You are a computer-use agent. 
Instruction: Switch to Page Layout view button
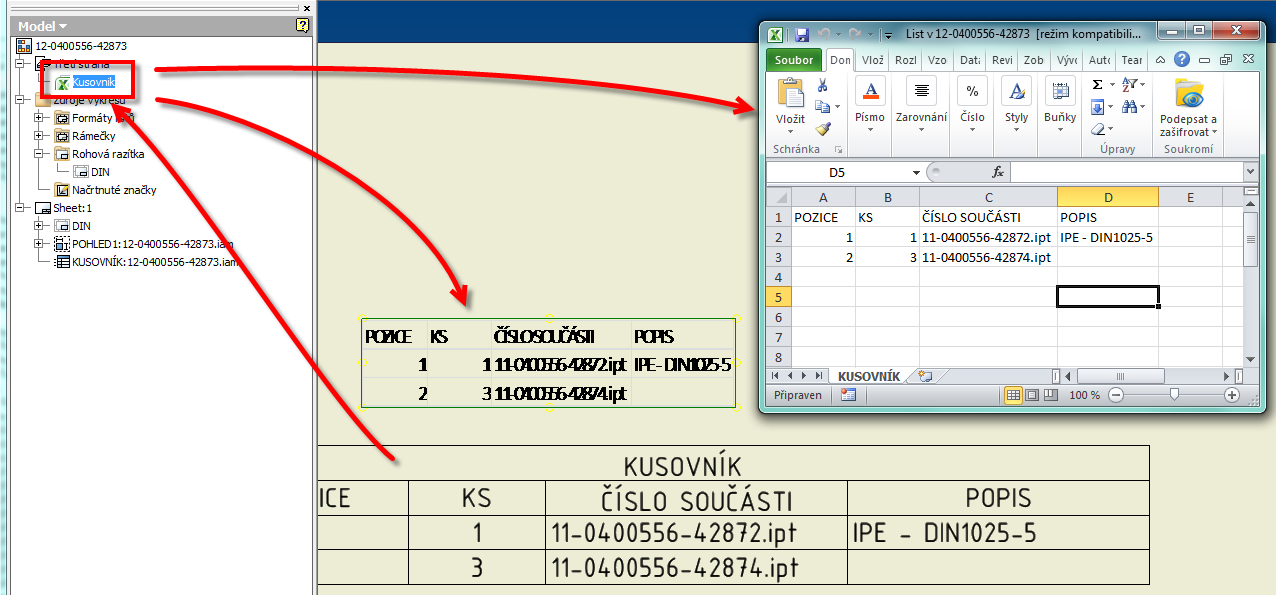(x=1033, y=395)
